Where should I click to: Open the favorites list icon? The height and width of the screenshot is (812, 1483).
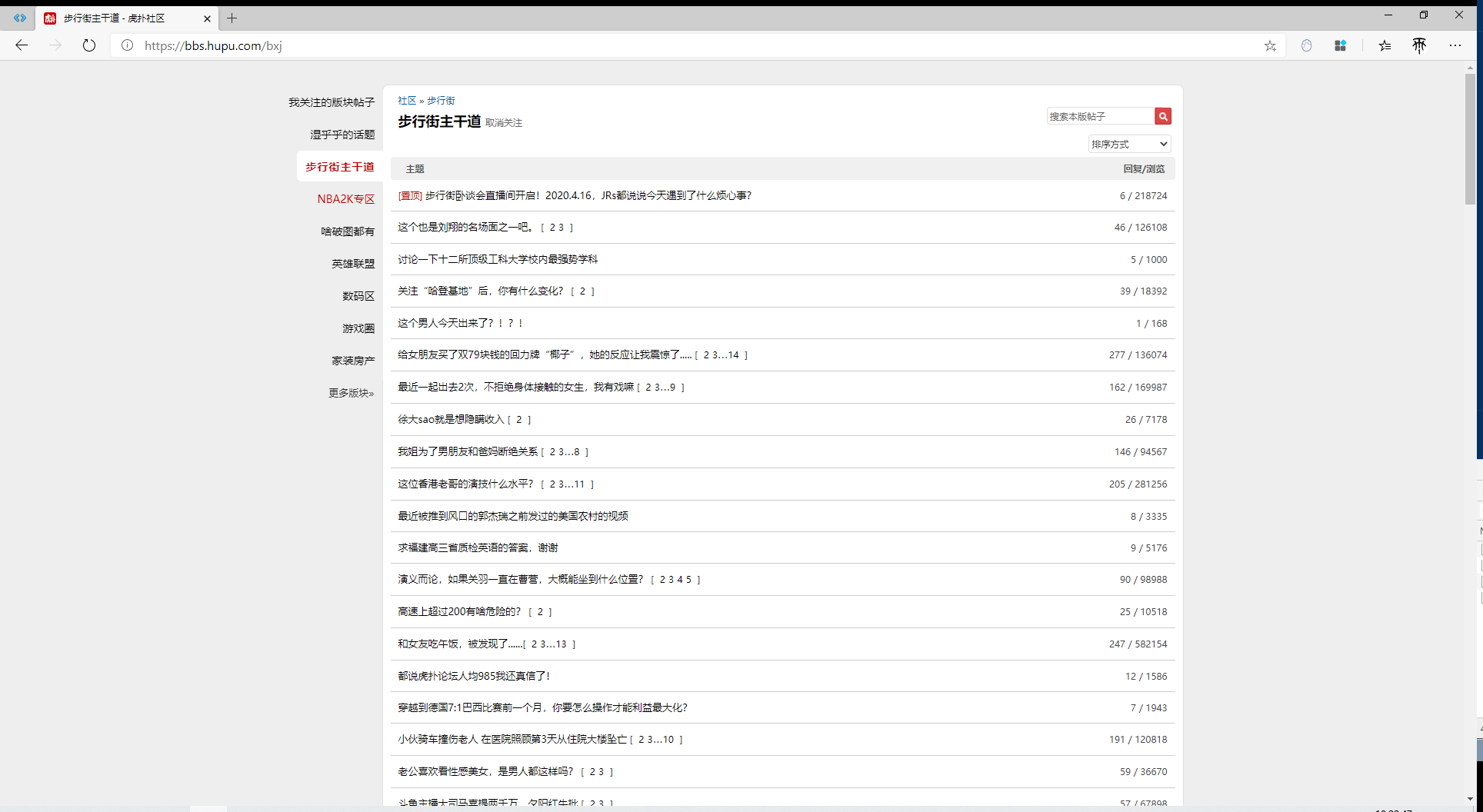coord(1385,45)
